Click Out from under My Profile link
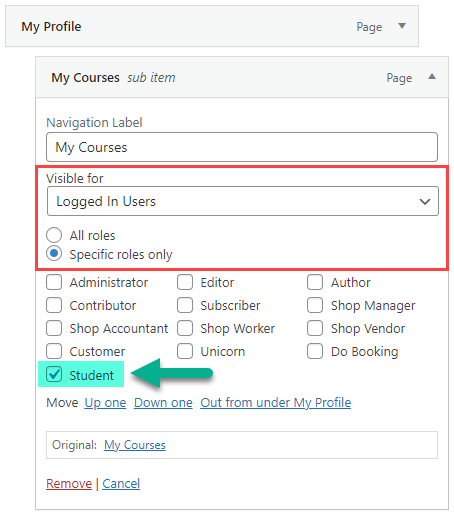 (276, 403)
